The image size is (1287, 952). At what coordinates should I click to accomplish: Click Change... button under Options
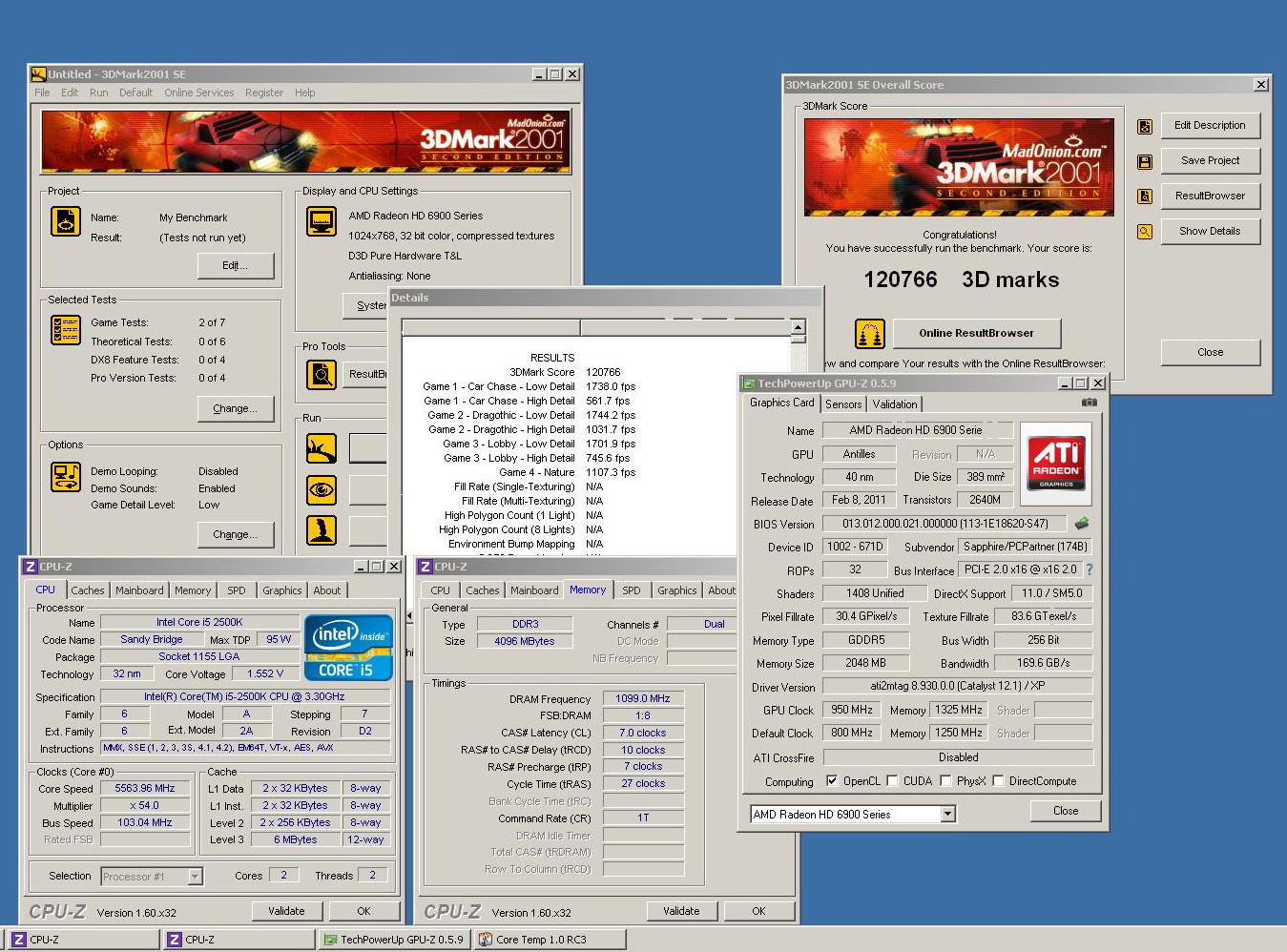[235, 534]
